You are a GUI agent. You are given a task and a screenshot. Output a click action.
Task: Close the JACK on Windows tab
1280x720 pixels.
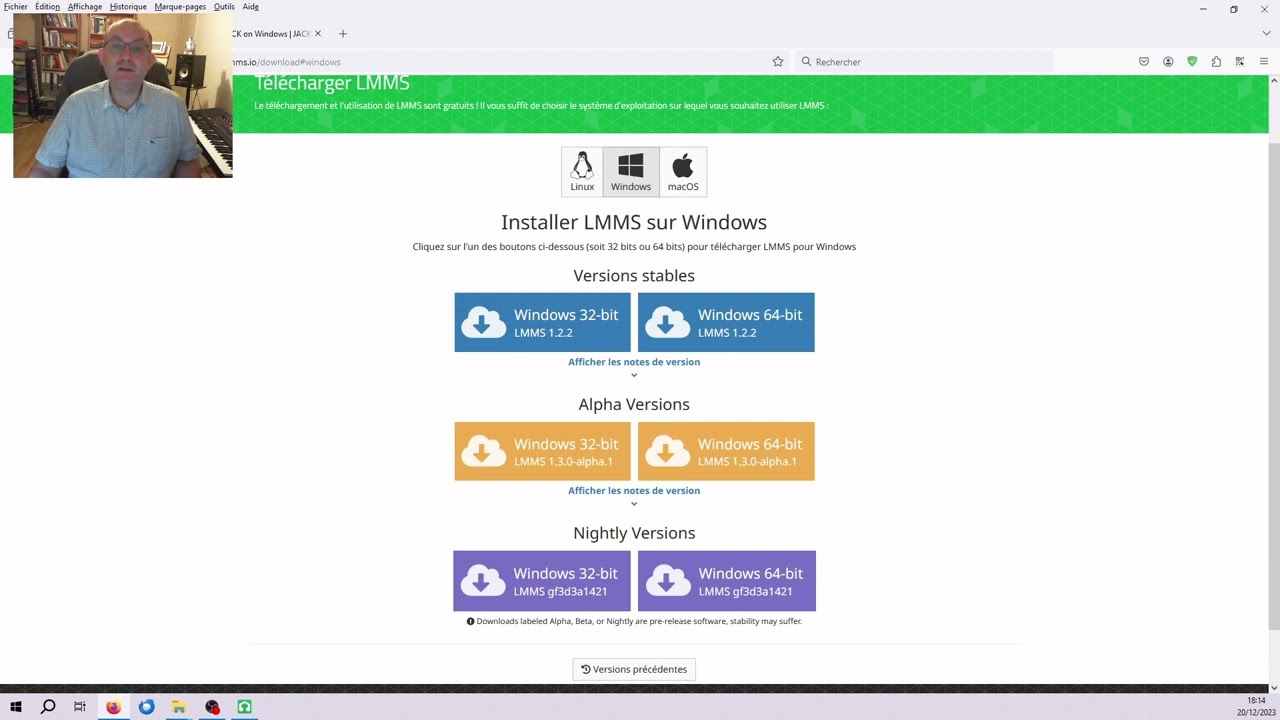(x=318, y=34)
